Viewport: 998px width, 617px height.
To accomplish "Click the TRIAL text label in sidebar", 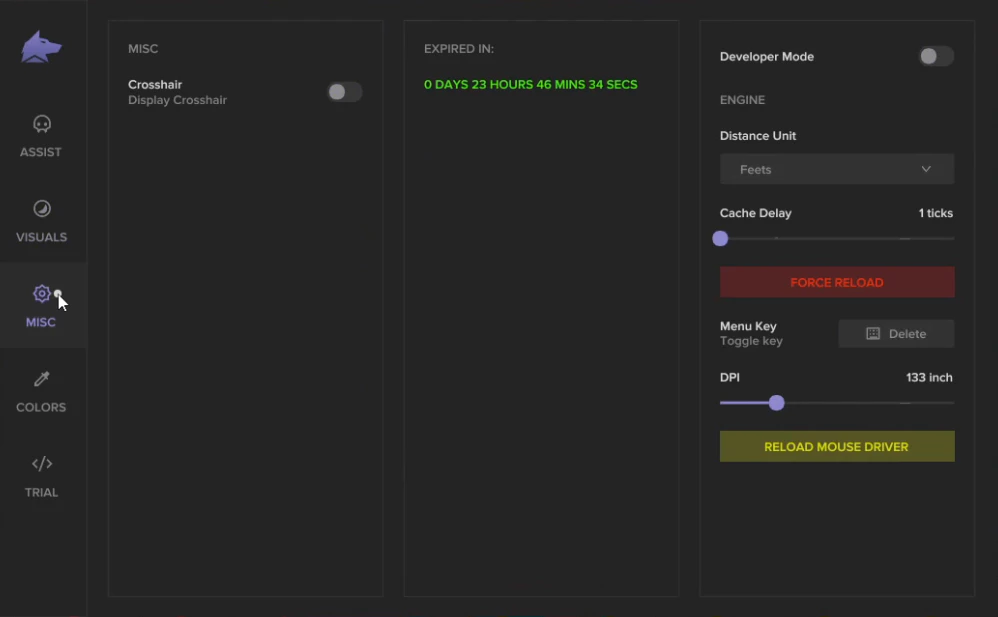I will click(x=41, y=492).
